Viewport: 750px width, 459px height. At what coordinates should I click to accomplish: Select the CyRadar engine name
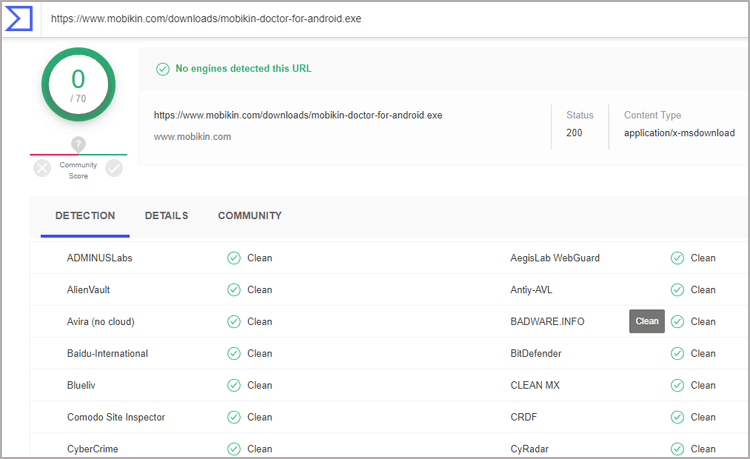pyautogui.click(x=529, y=449)
